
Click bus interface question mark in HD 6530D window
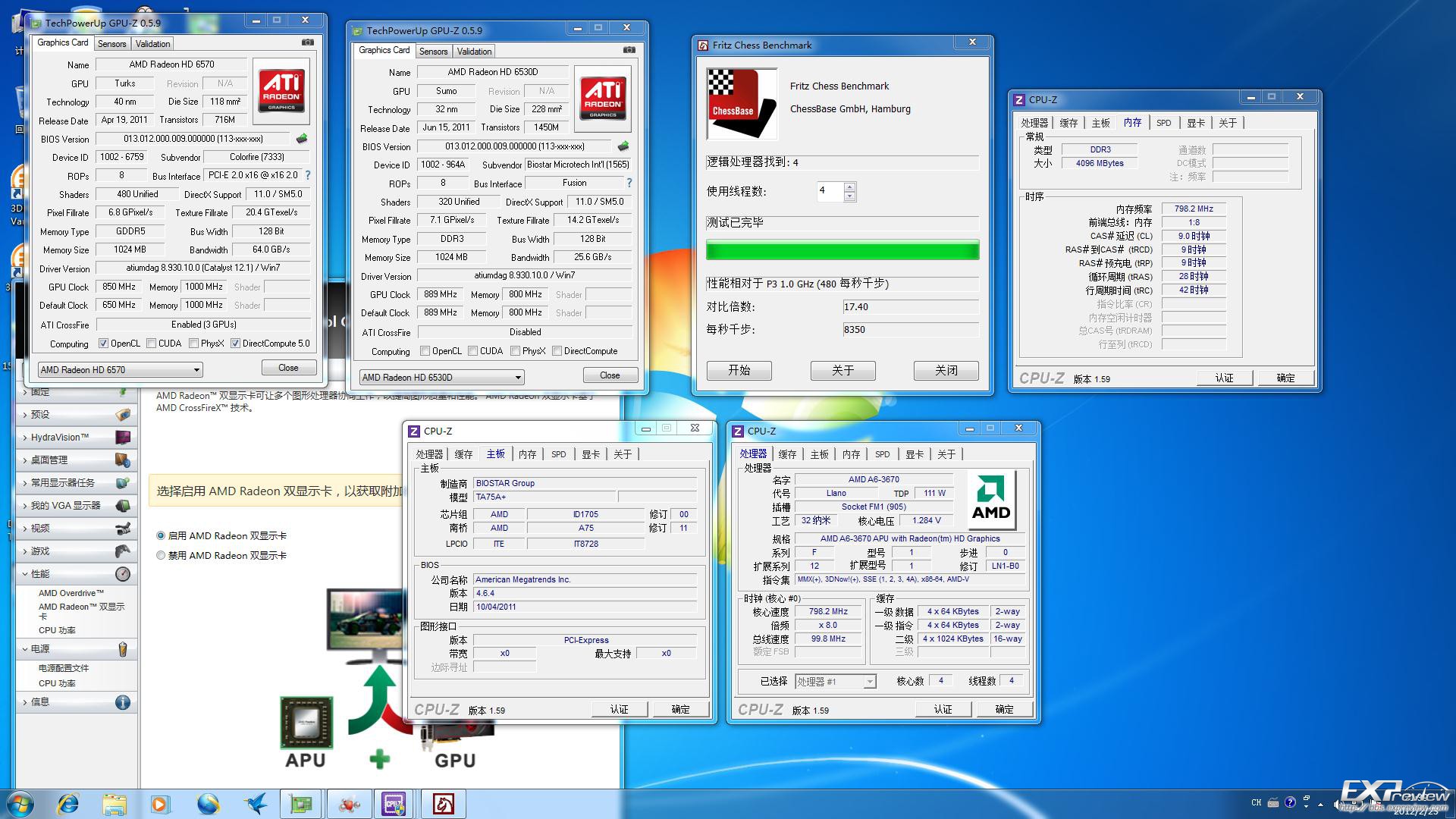click(x=629, y=183)
